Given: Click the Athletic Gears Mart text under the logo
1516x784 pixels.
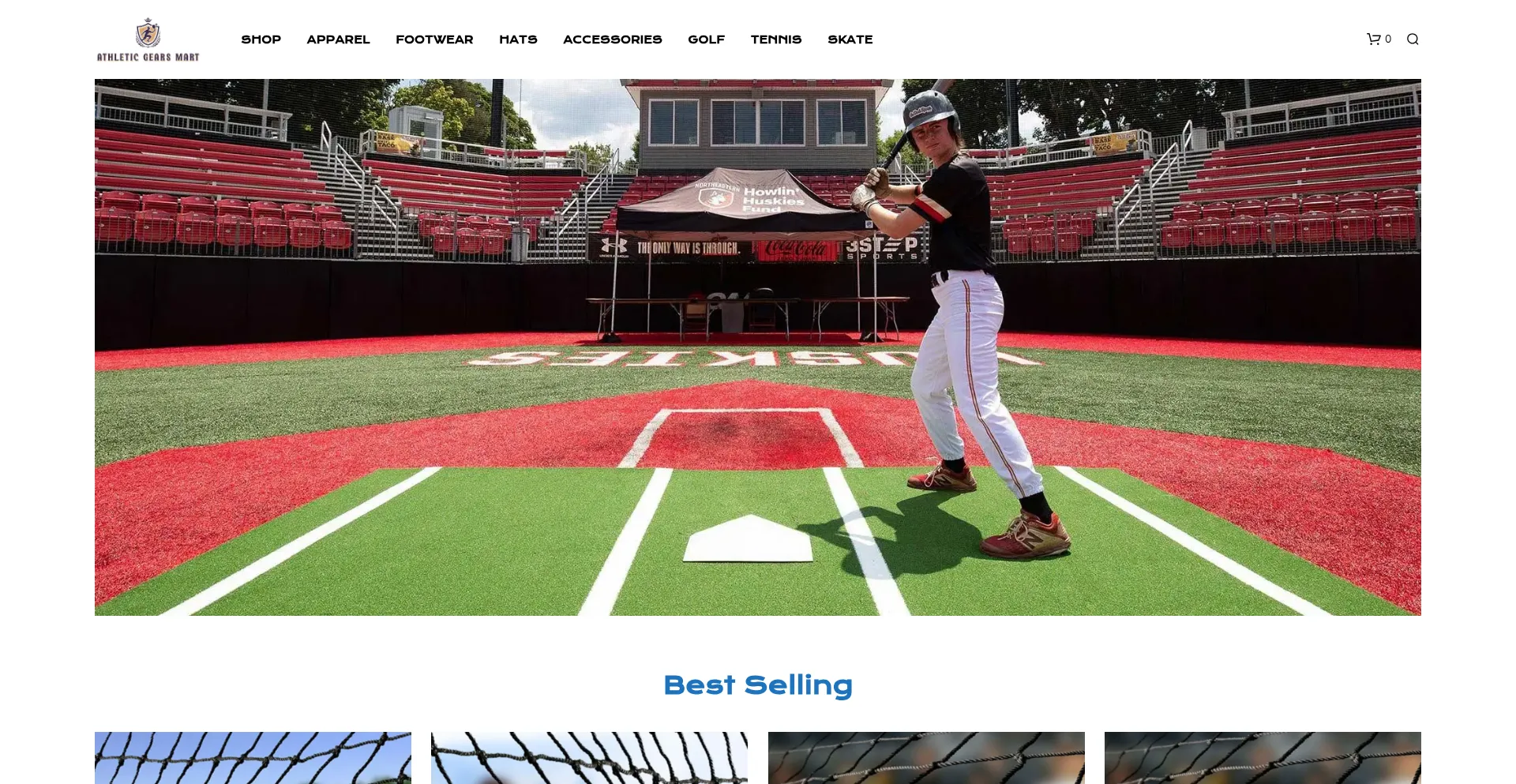Looking at the screenshot, I should (148, 57).
